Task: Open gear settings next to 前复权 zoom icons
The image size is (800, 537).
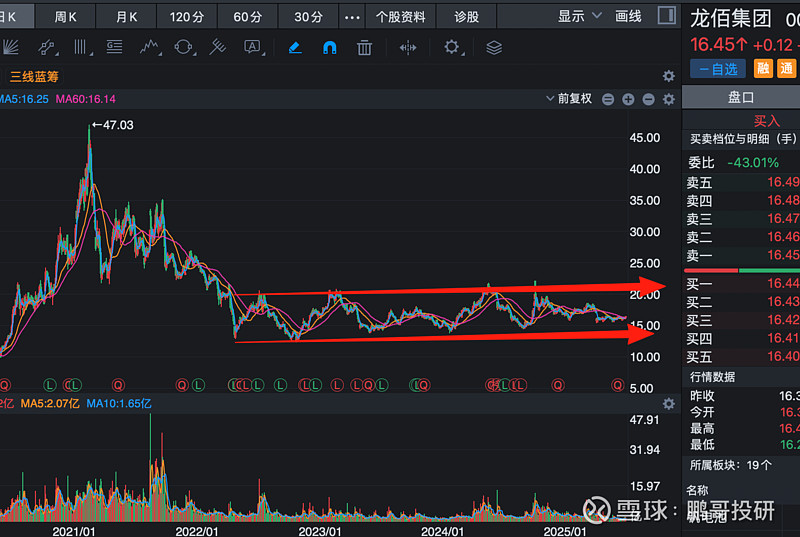Action: tap(668, 99)
